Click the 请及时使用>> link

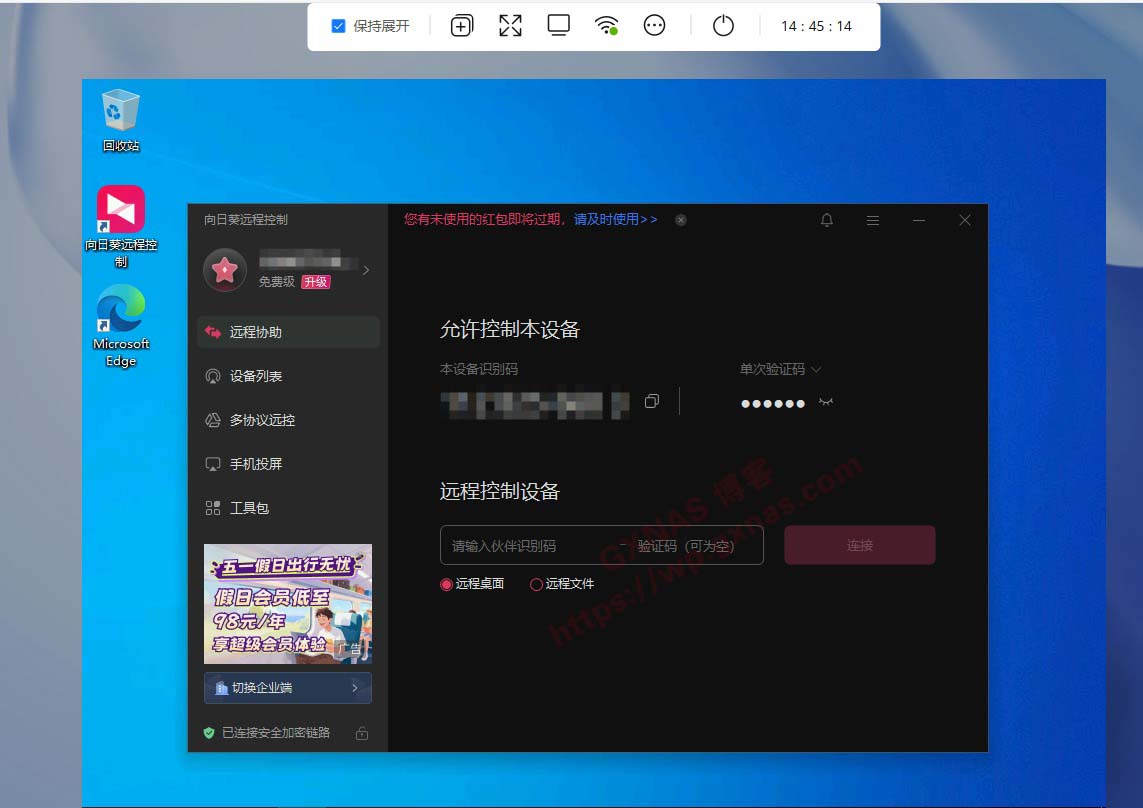tap(615, 220)
